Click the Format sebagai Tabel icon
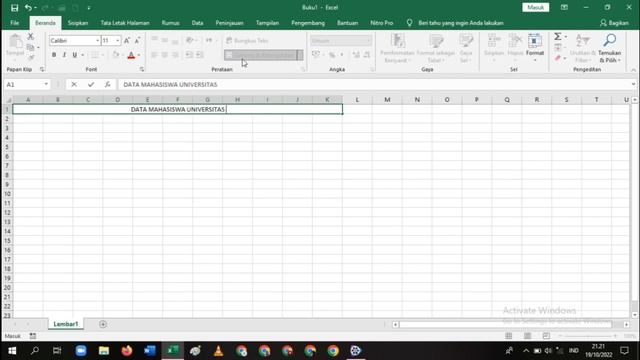 pos(436,48)
